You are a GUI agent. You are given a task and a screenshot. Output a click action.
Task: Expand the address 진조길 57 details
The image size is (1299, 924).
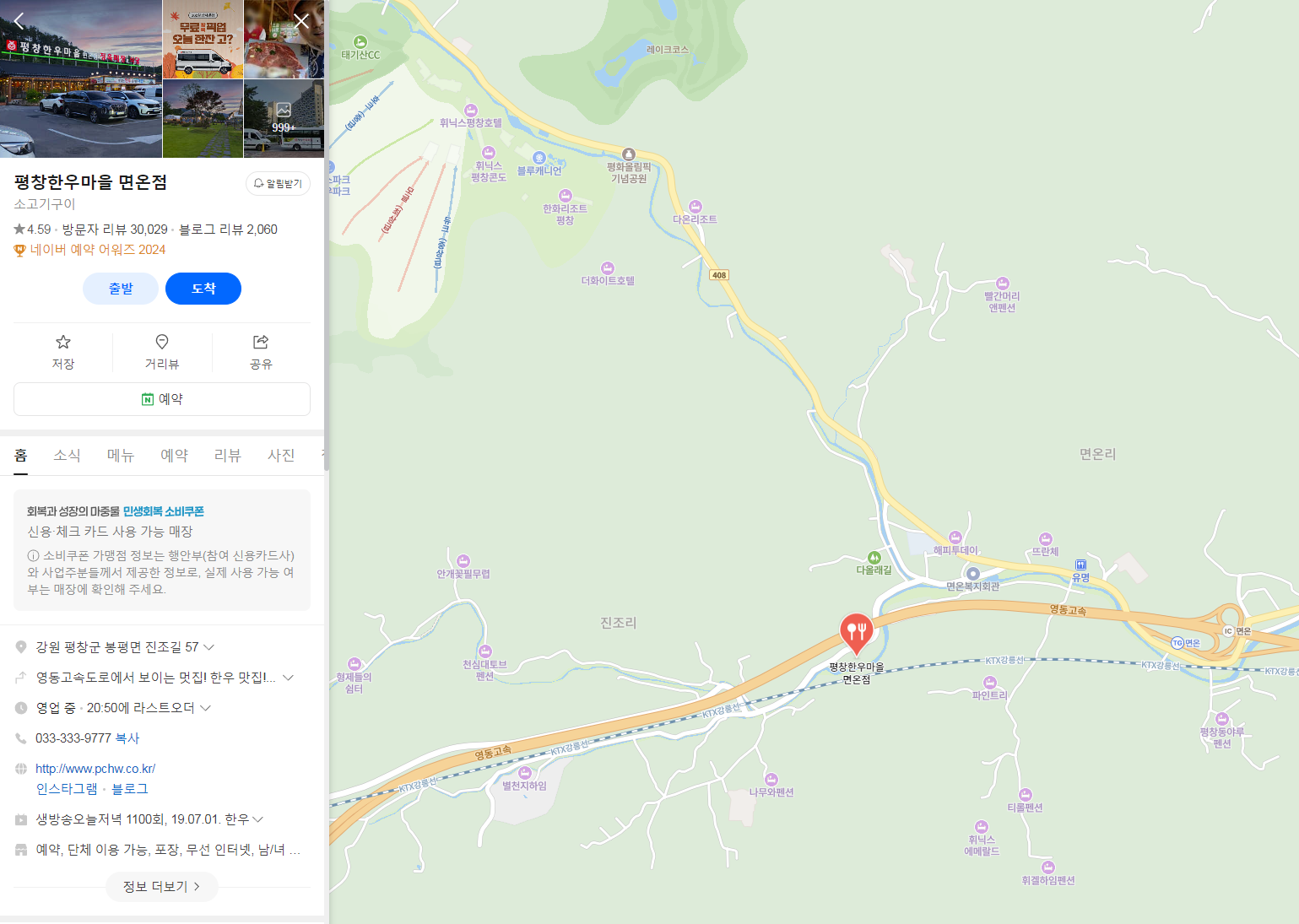tap(209, 647)
